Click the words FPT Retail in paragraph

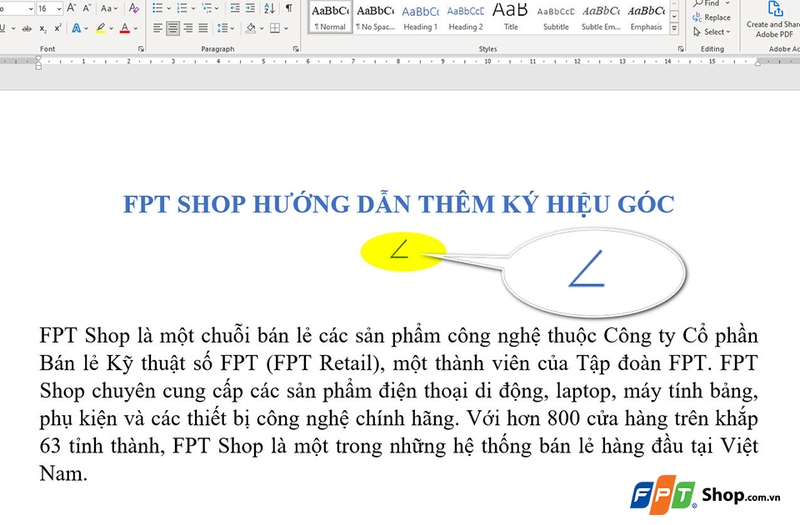point(323,363)
